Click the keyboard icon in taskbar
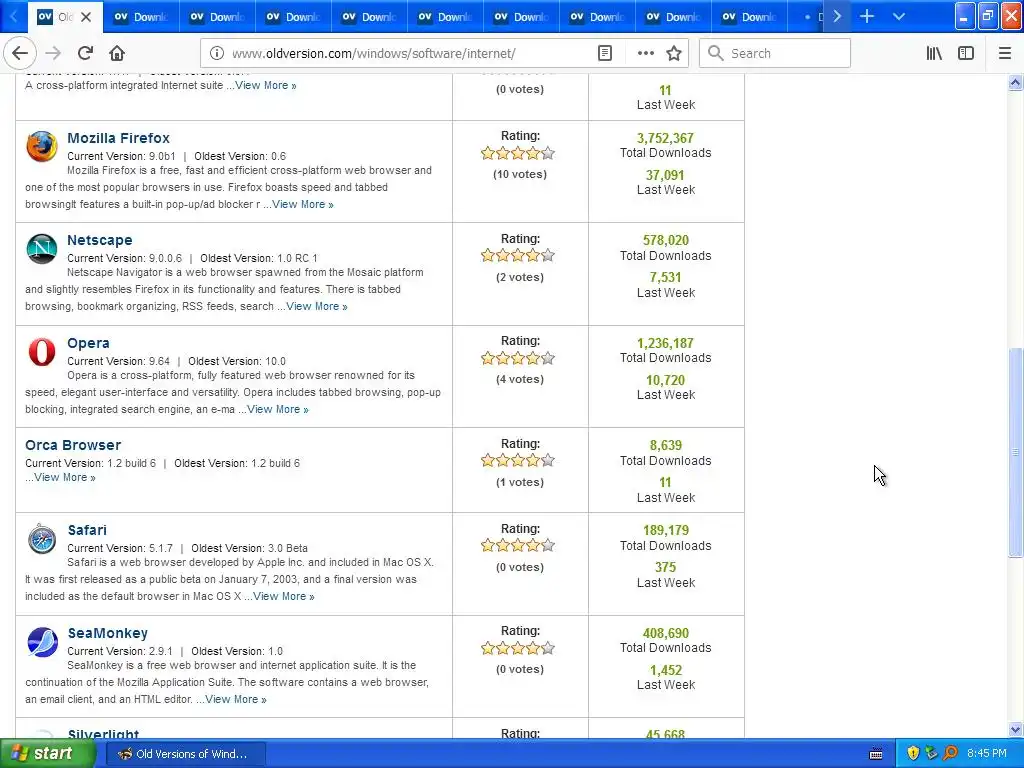The height and width of the screenshot is (768, 1024). point(876,754)
